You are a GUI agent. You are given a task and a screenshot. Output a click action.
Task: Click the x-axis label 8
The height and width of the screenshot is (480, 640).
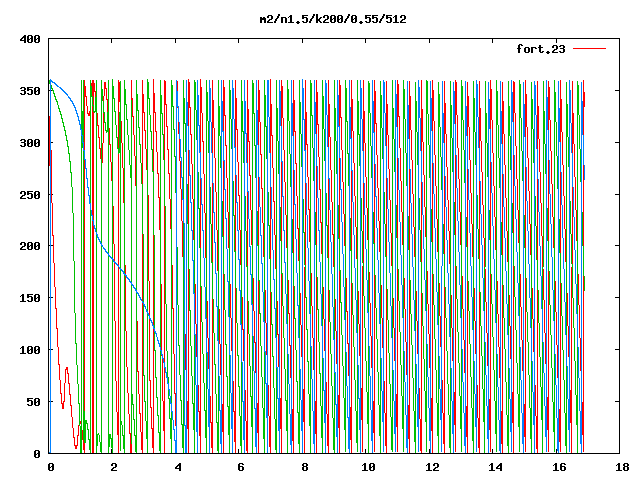(304, 467)
